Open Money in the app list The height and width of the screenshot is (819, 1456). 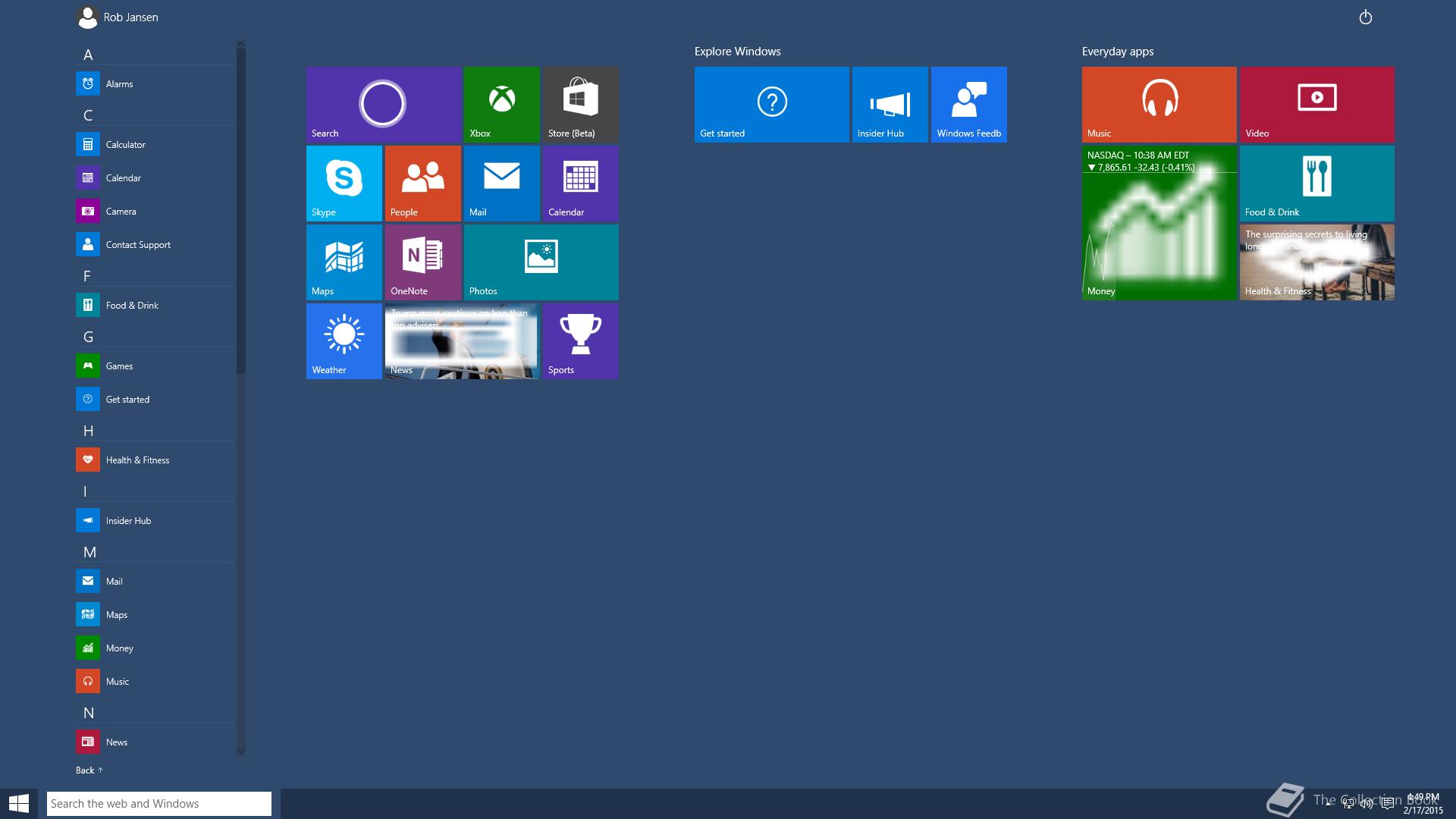(155, 648)
